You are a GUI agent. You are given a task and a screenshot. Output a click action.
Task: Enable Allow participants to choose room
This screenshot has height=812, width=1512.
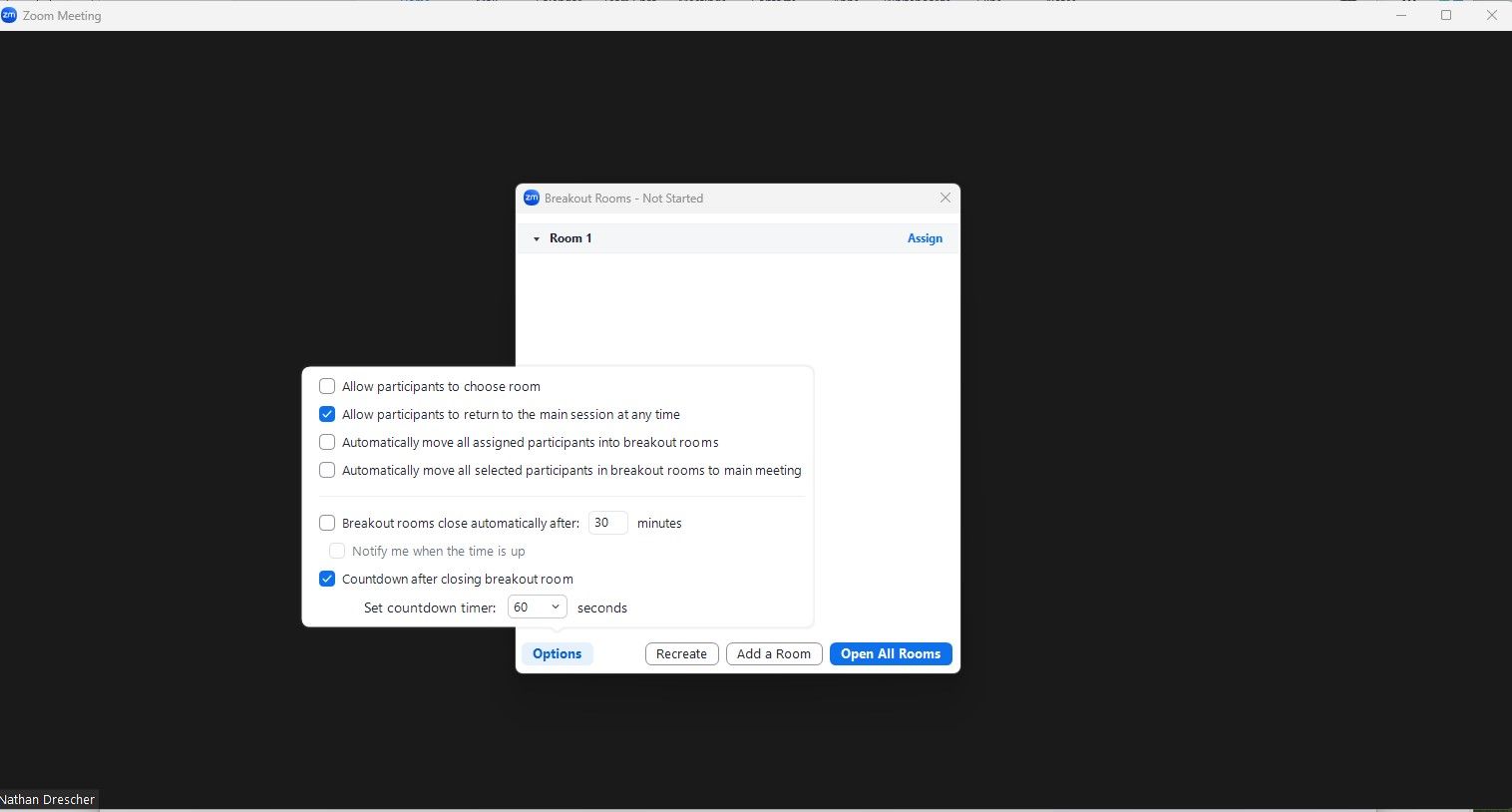[x=327, y=386]
